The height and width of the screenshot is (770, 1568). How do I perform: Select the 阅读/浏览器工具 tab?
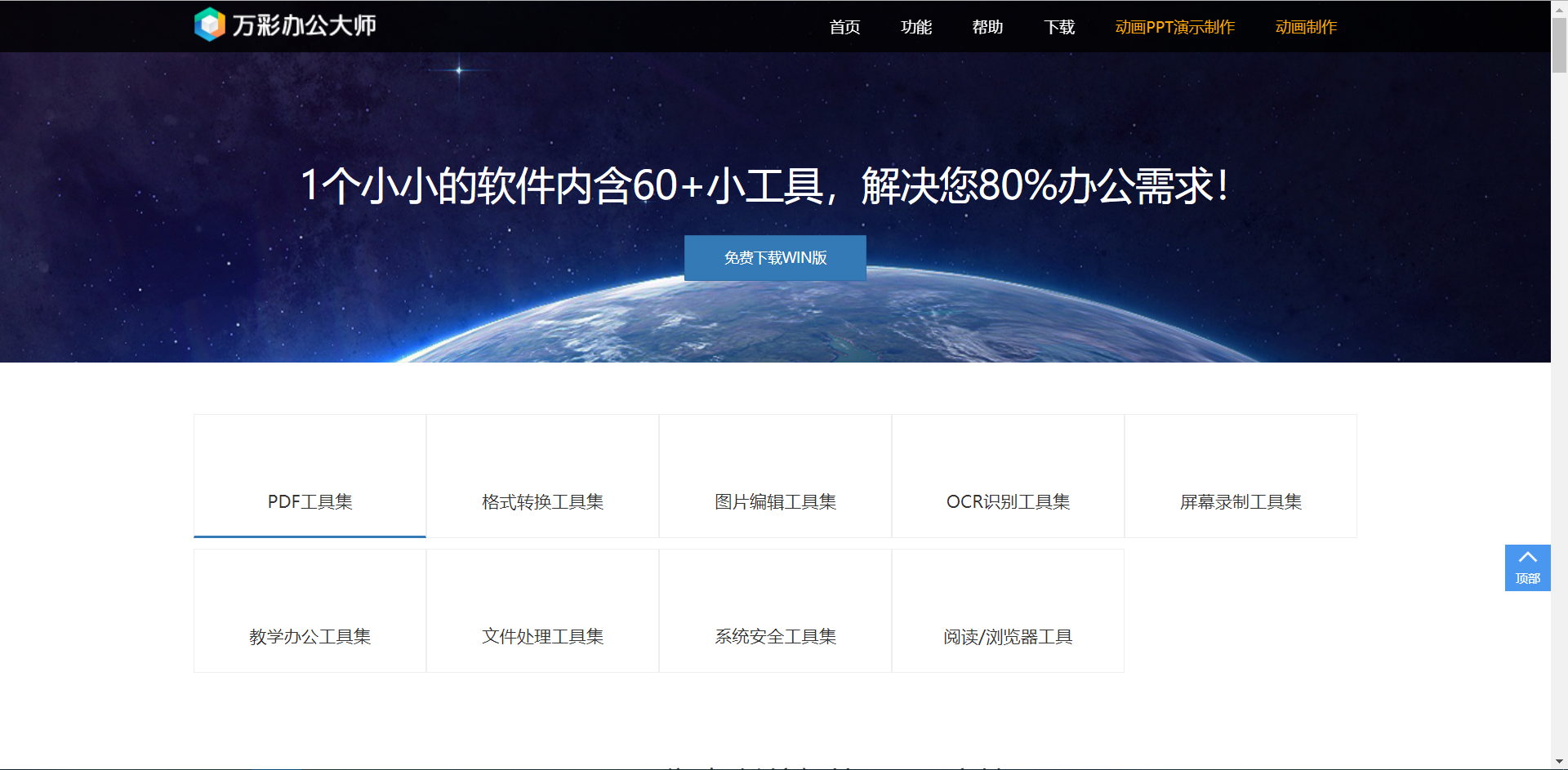(x=1008, y=611)
